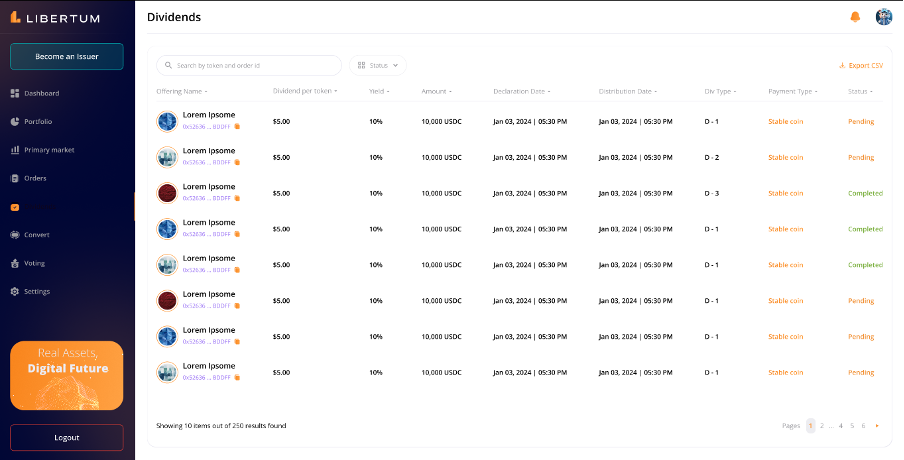Viewport: 904px width, 460px height.
Task: Open the user profile avatar
Action: pos(883,17)
